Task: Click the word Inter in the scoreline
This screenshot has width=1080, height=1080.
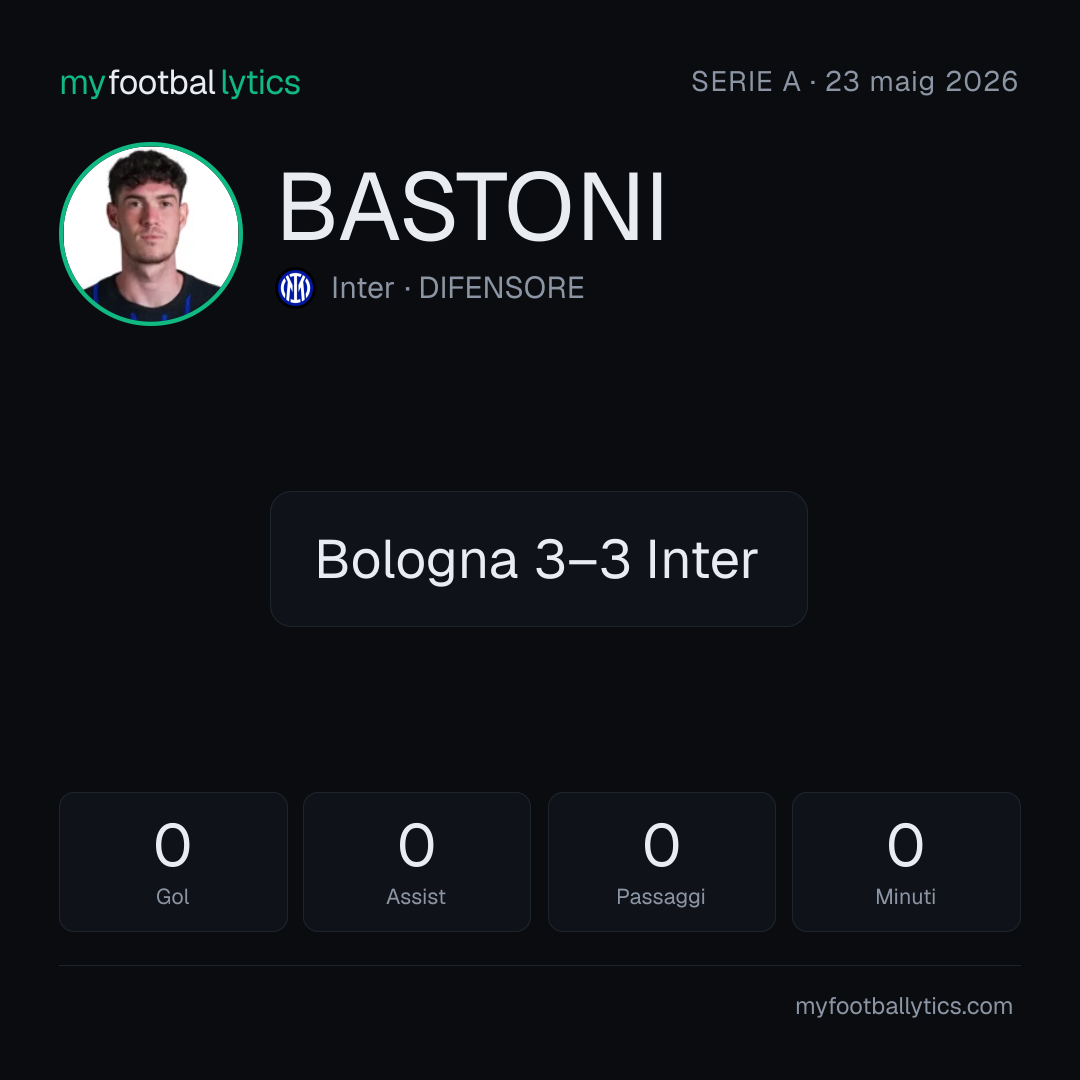Action: coord(703,559)
